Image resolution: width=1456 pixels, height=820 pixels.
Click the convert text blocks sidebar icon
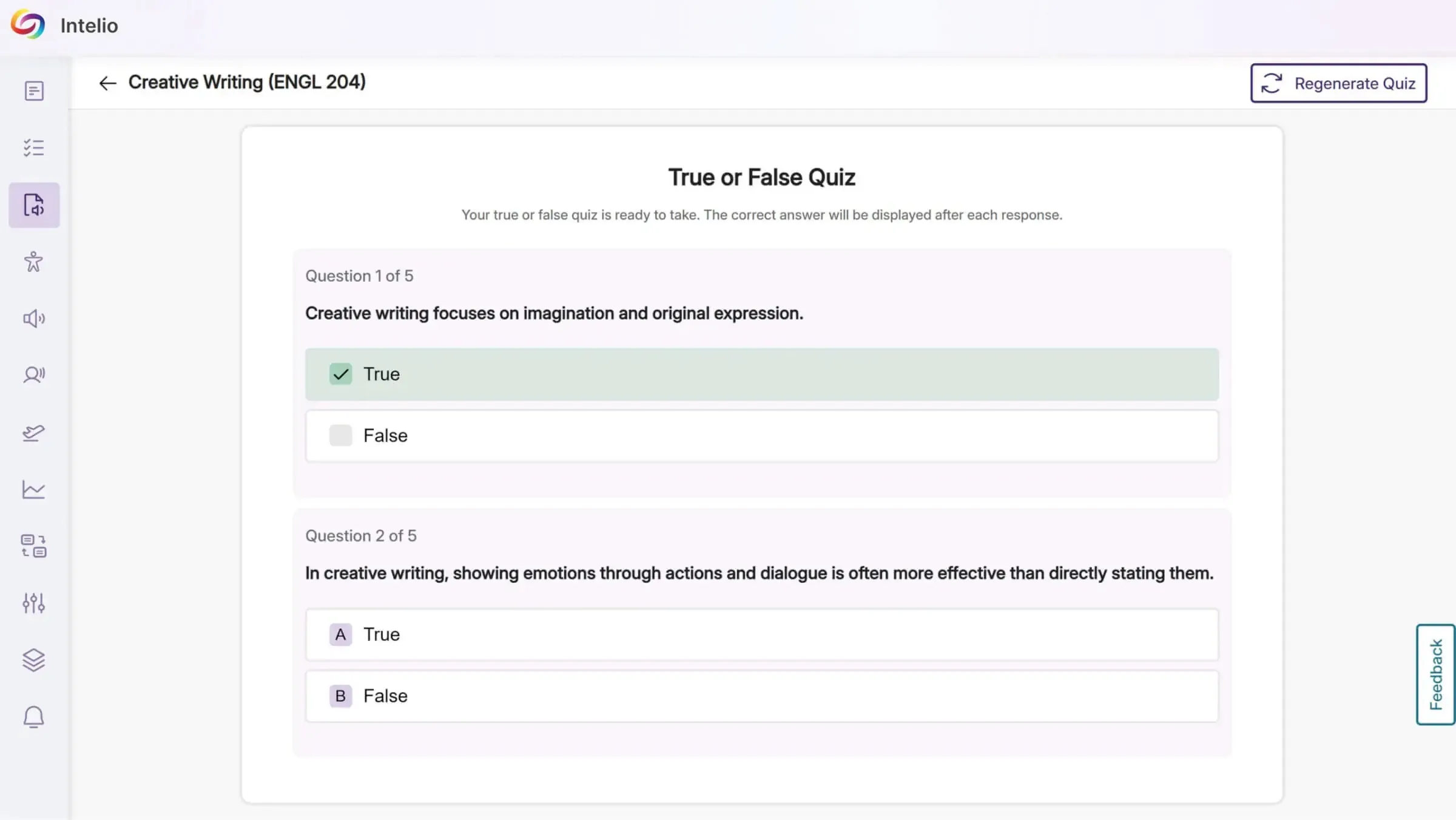[x=34, y=546]
